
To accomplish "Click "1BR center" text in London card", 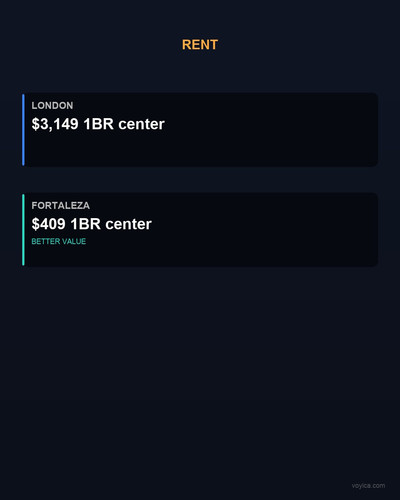I will coord(124,124).
